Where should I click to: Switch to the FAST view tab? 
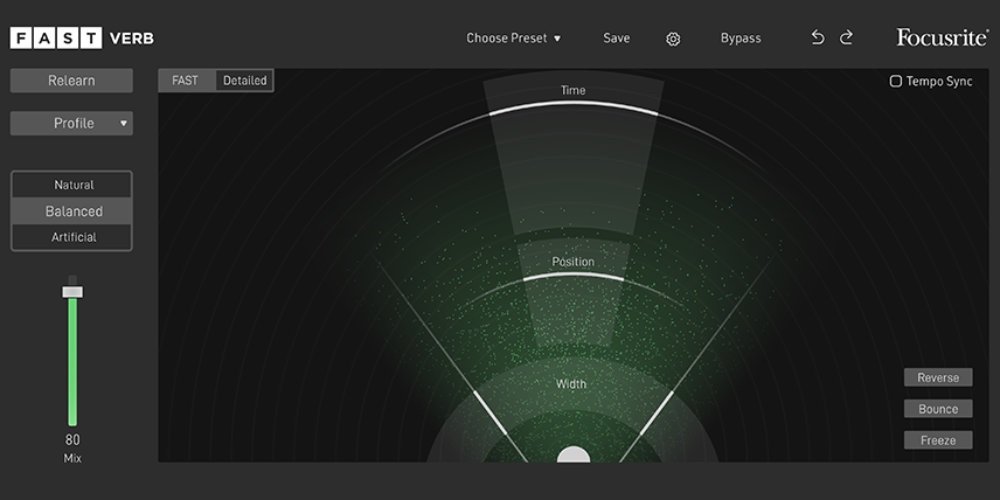coord(186,80)
